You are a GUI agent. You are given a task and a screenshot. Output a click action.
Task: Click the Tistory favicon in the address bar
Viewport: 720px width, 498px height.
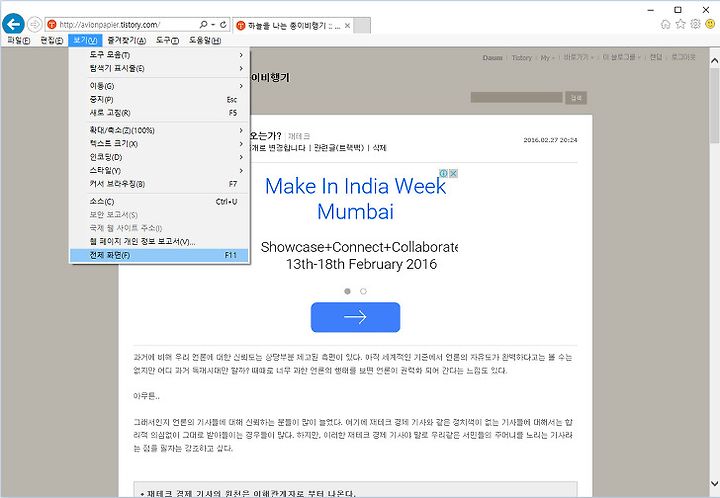tap(52, 24)
